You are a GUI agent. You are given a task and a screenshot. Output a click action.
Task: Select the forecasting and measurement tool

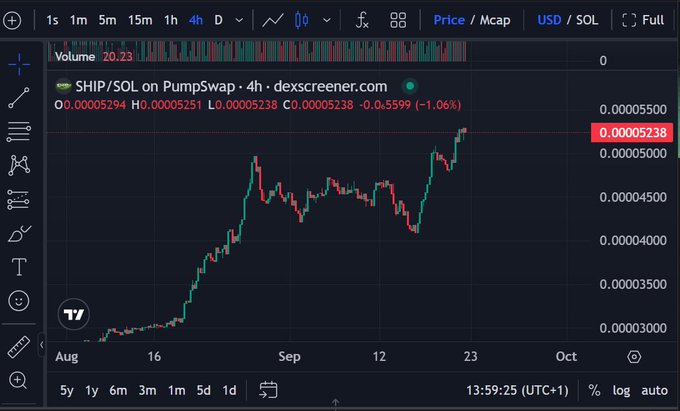pos(19,200)
